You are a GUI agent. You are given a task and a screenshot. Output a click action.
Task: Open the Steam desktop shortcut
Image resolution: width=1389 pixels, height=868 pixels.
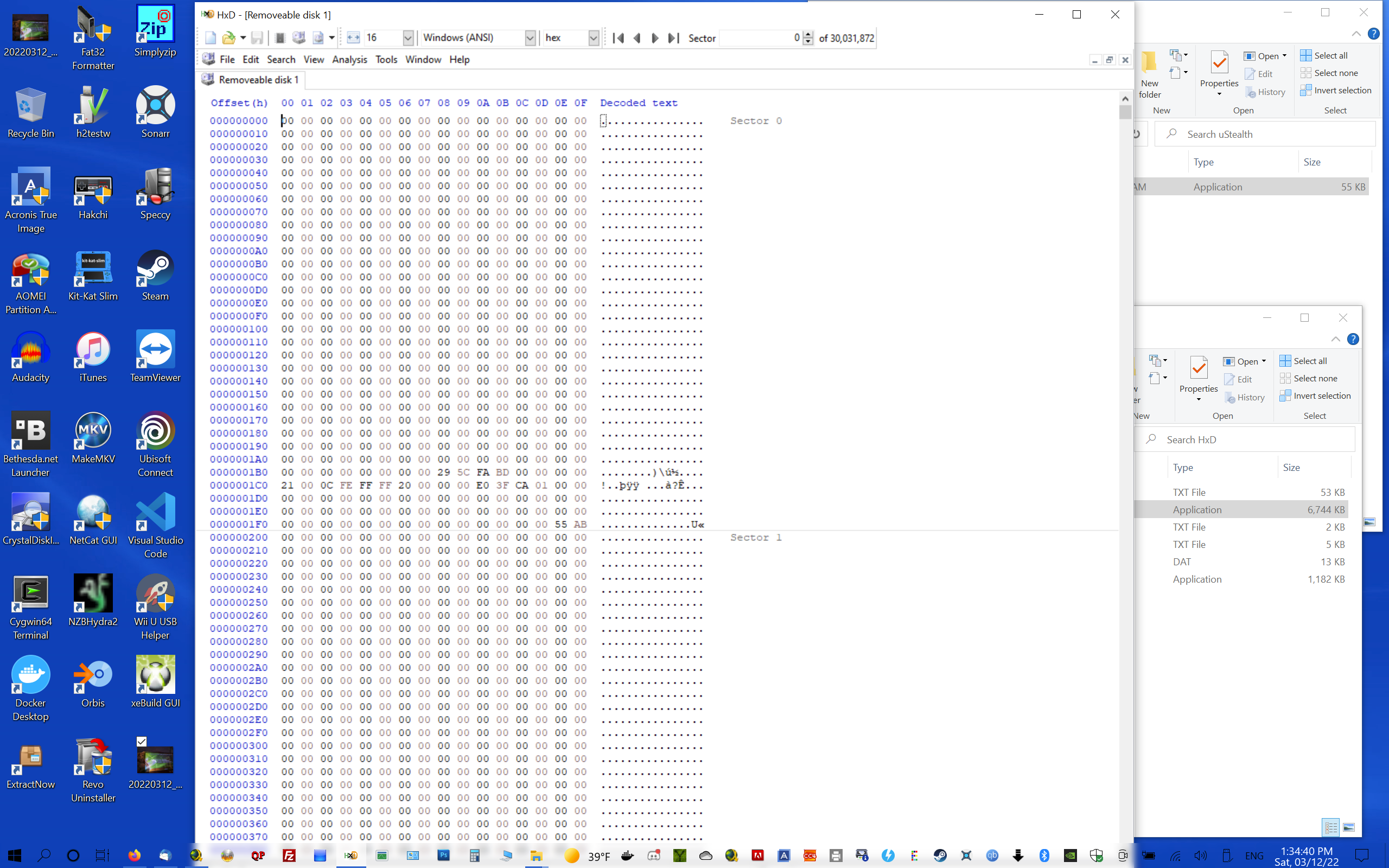tap(155, 276)
